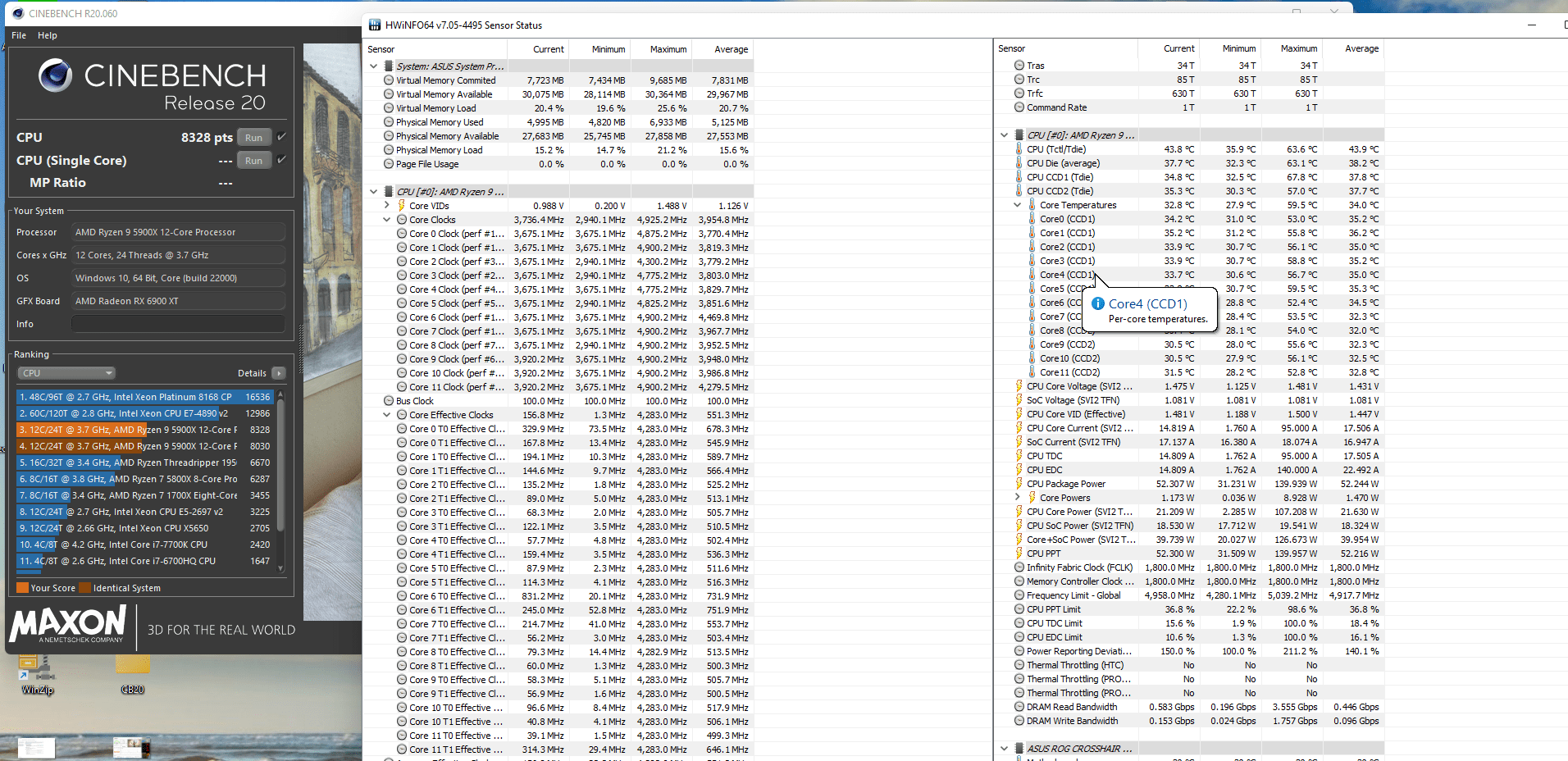
Task: Click the CPU PPT Limit sensor icon
Action: click(x=1019, y=609)
